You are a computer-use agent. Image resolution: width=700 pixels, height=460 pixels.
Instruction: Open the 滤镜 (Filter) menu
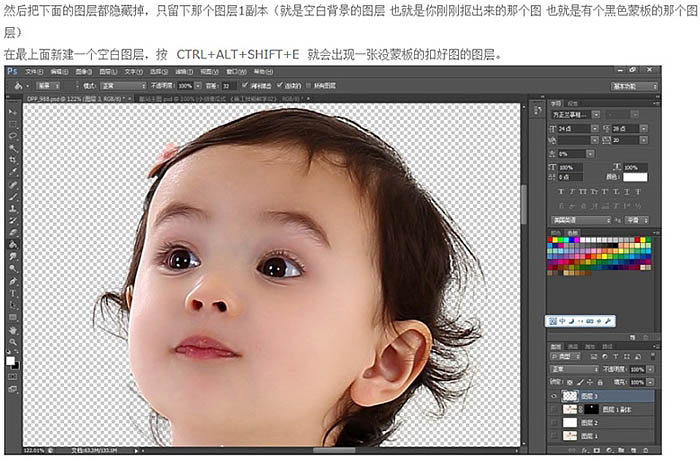(184, 72)
